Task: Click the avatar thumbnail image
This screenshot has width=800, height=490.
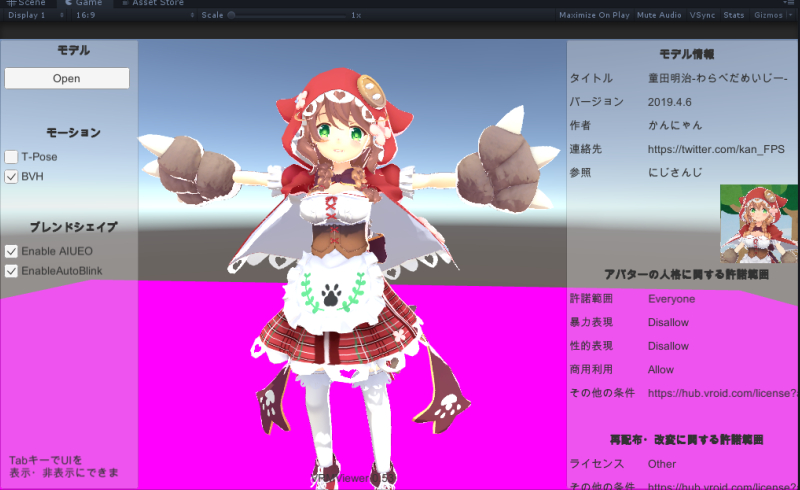Action: point(759,224)
